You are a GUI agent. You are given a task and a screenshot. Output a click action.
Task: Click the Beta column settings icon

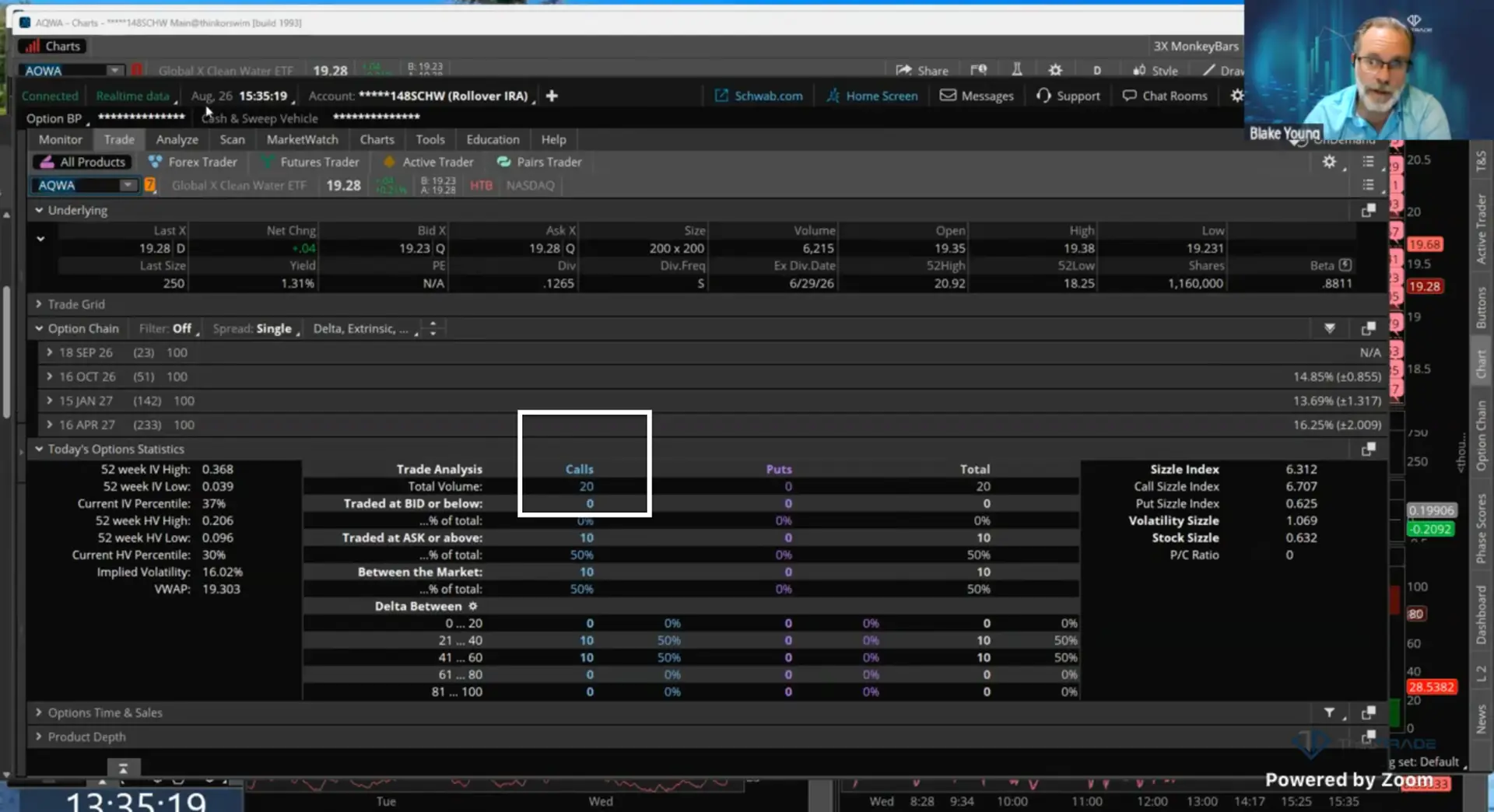tap(1345, 265)
